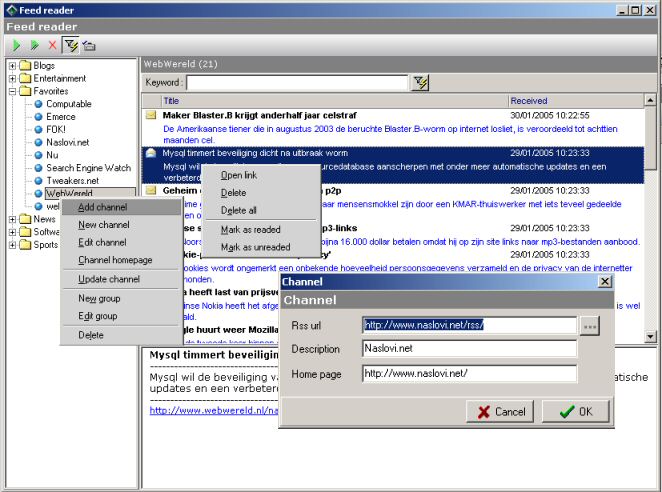Expand the News group
Screen dimensions: 662x492
12,219
